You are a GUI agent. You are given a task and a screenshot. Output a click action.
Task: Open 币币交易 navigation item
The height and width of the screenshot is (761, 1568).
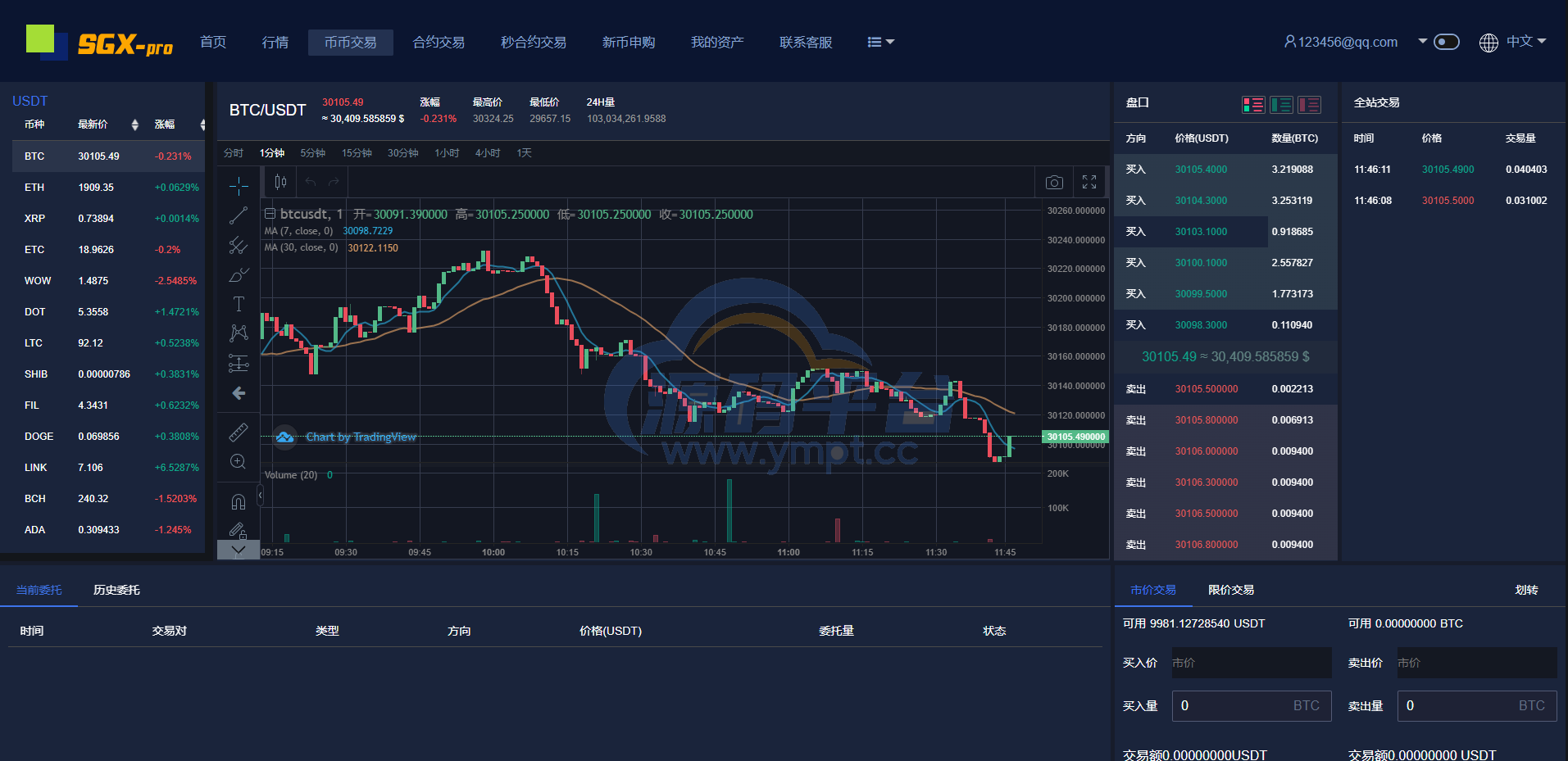[351, 43]
